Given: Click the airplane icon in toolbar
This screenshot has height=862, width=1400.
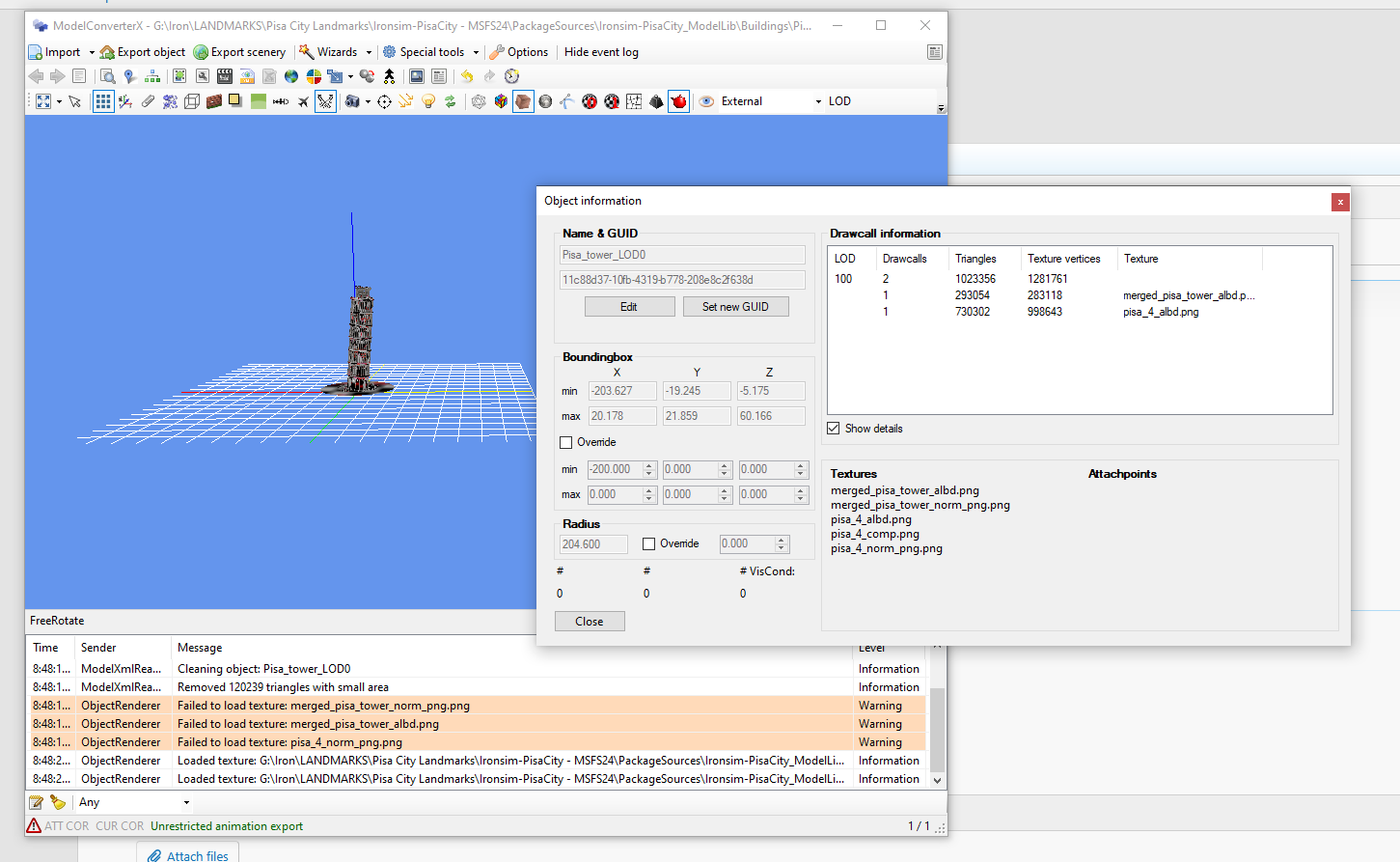Looking at the screenshot, I should [303, 101].
